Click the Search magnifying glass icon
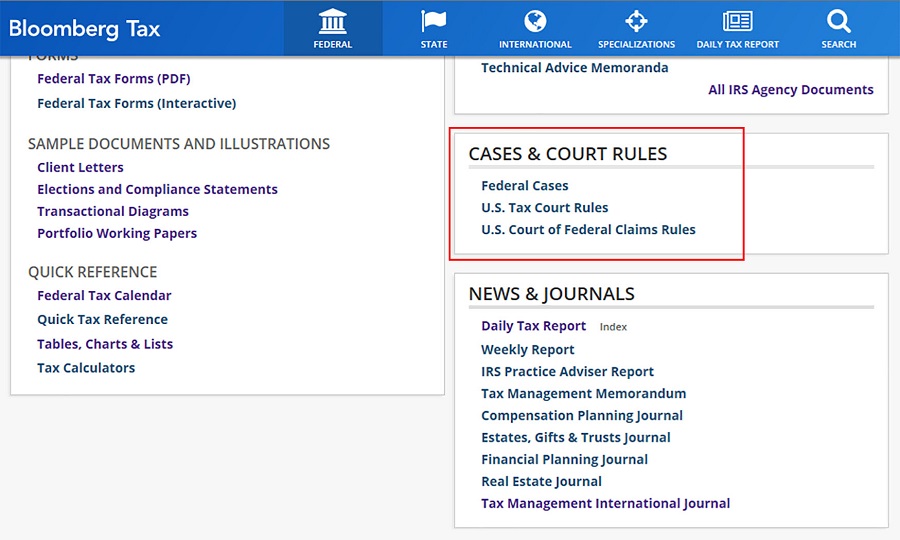 [x=838, y=21]
